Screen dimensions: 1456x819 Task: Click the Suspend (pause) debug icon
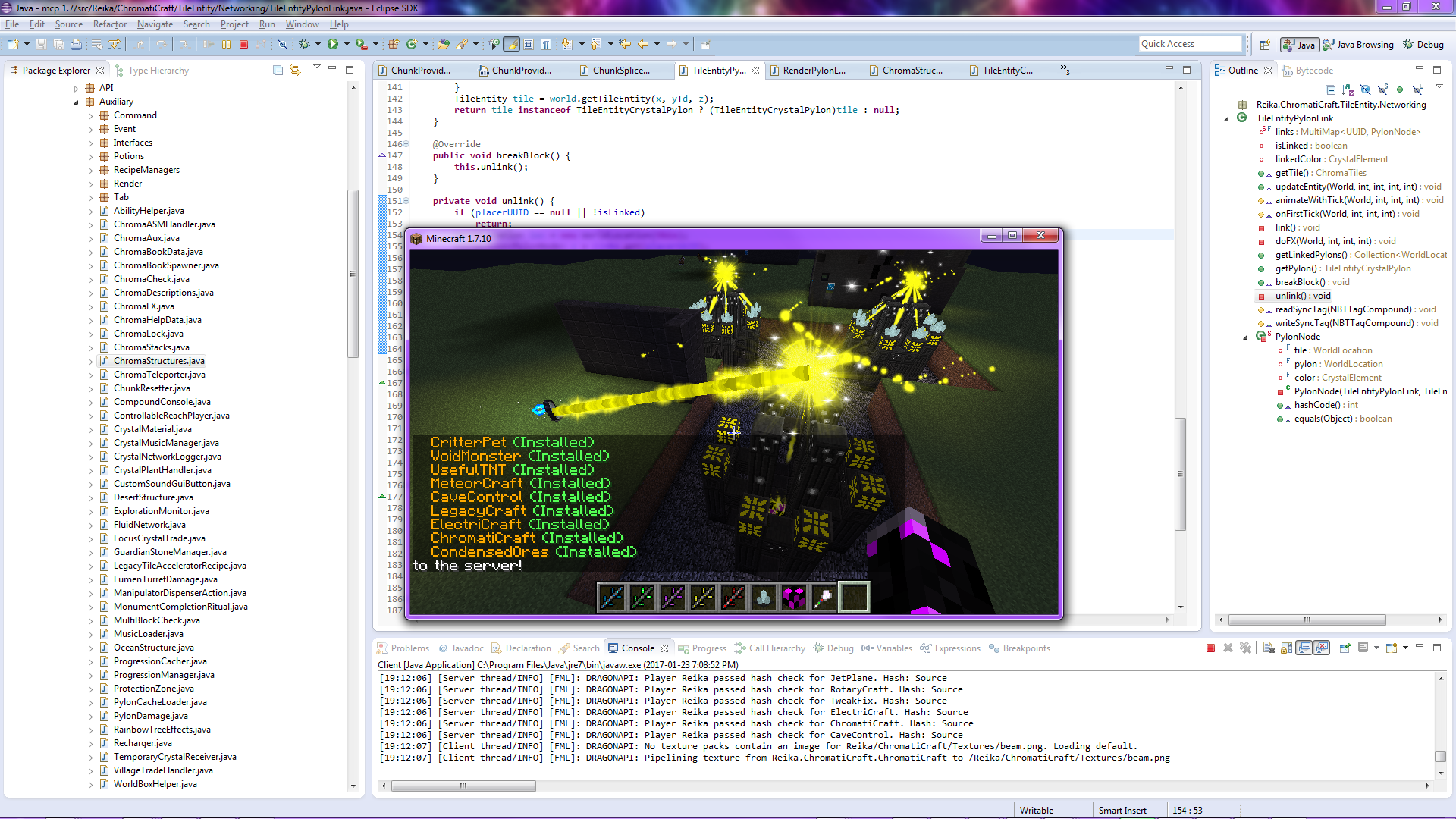tap(226, 44)
